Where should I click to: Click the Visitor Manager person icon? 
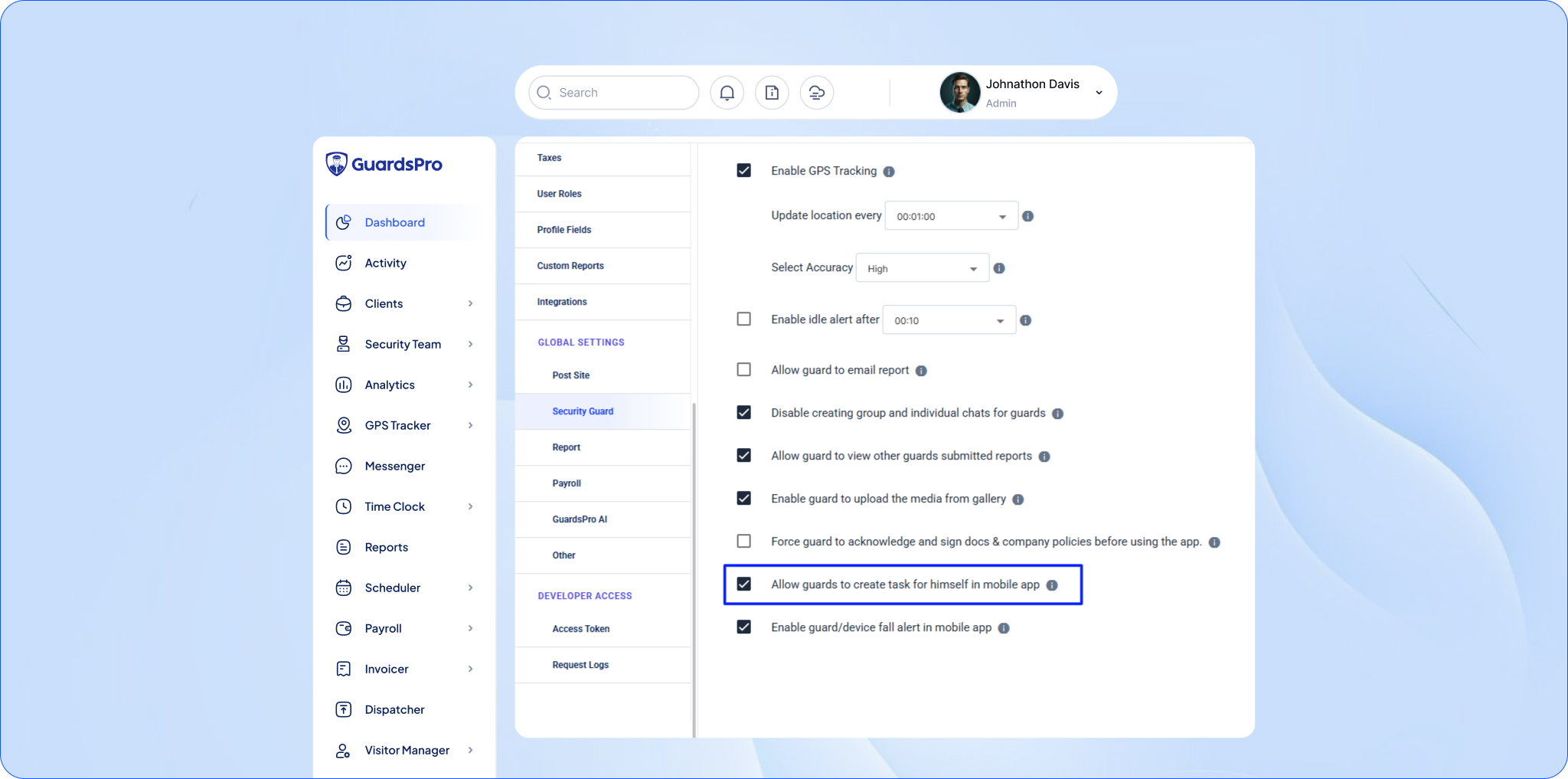[344, 750]
